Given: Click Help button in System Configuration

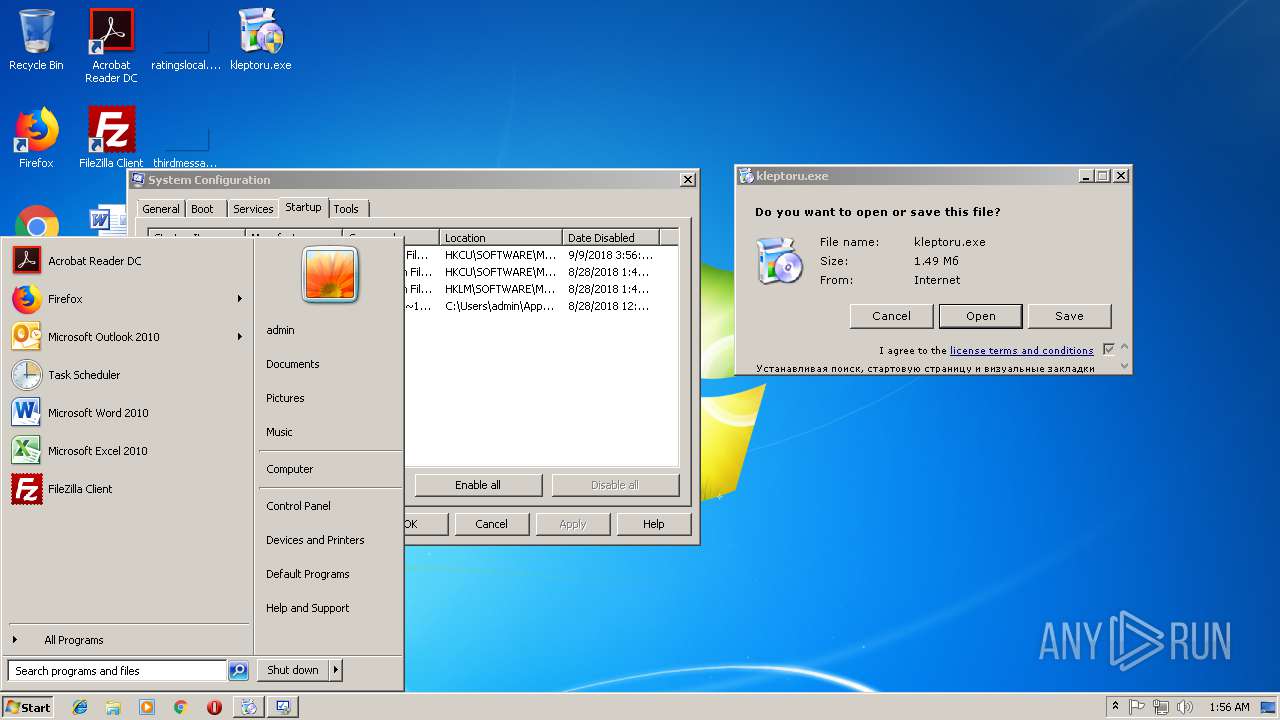Looking at the screenshot, I should pos(653,524).
